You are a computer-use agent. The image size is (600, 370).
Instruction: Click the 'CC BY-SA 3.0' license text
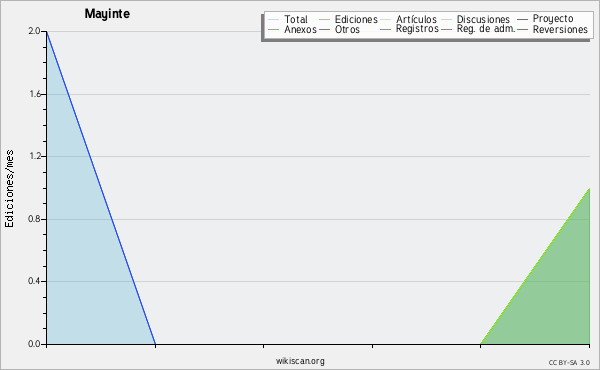[x=569, y=362]
